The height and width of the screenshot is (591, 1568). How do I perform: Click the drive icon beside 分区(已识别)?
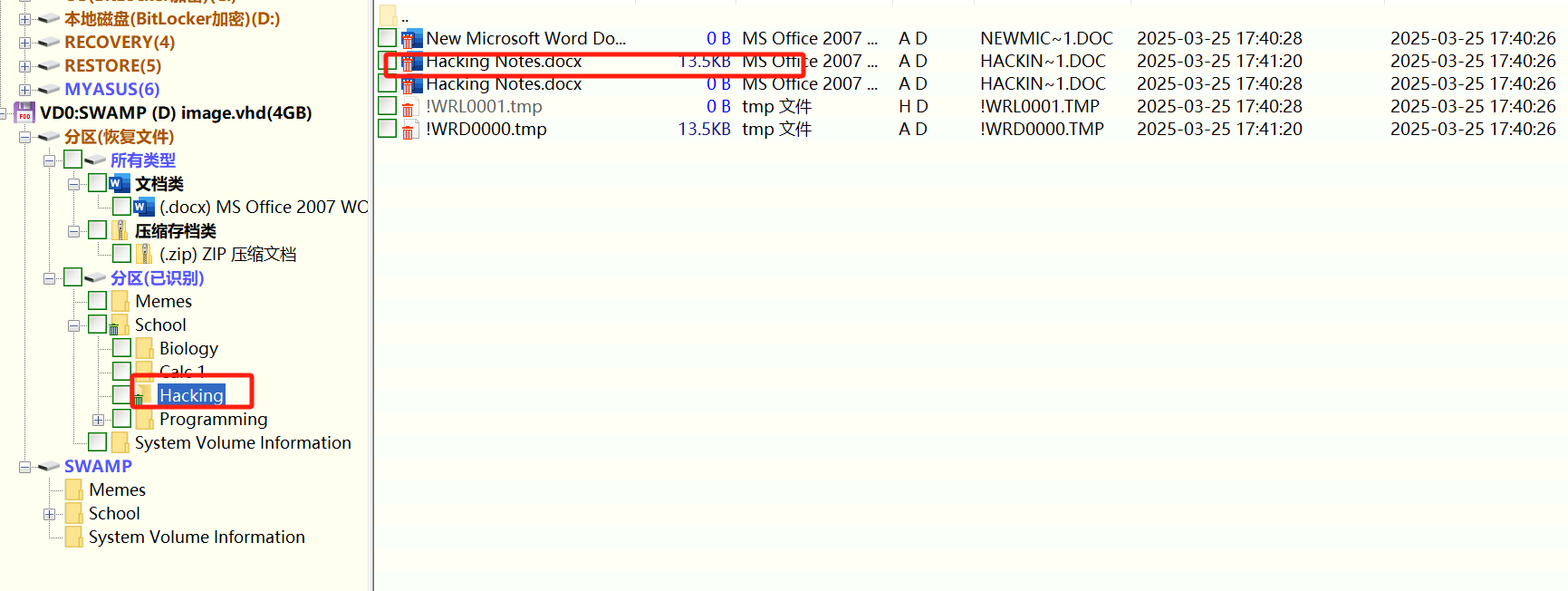pos(95,278)
